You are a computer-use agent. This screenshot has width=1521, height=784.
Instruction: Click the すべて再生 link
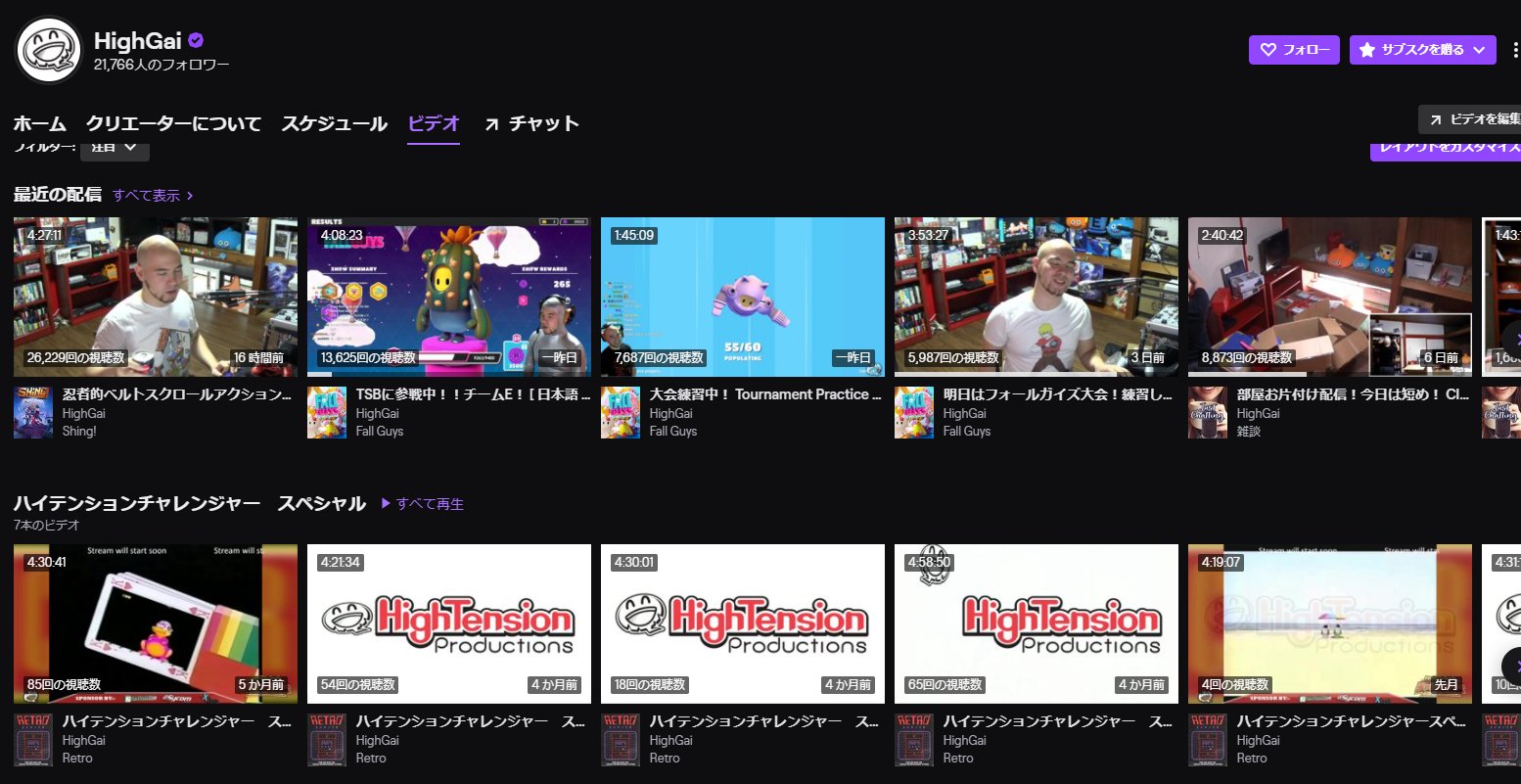[x=422, y=504]
